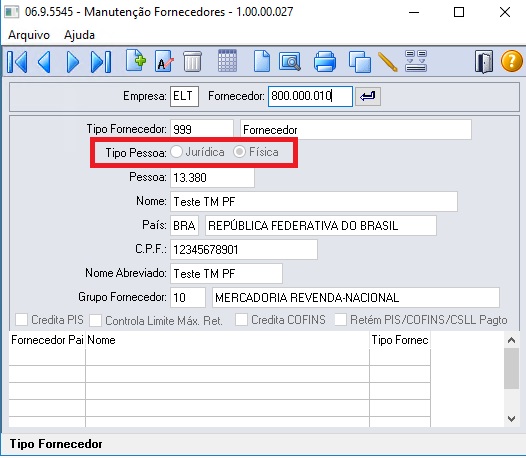This screenshot has width=526, height=458.
Task: Select the Física radio option
Action: 239,152
